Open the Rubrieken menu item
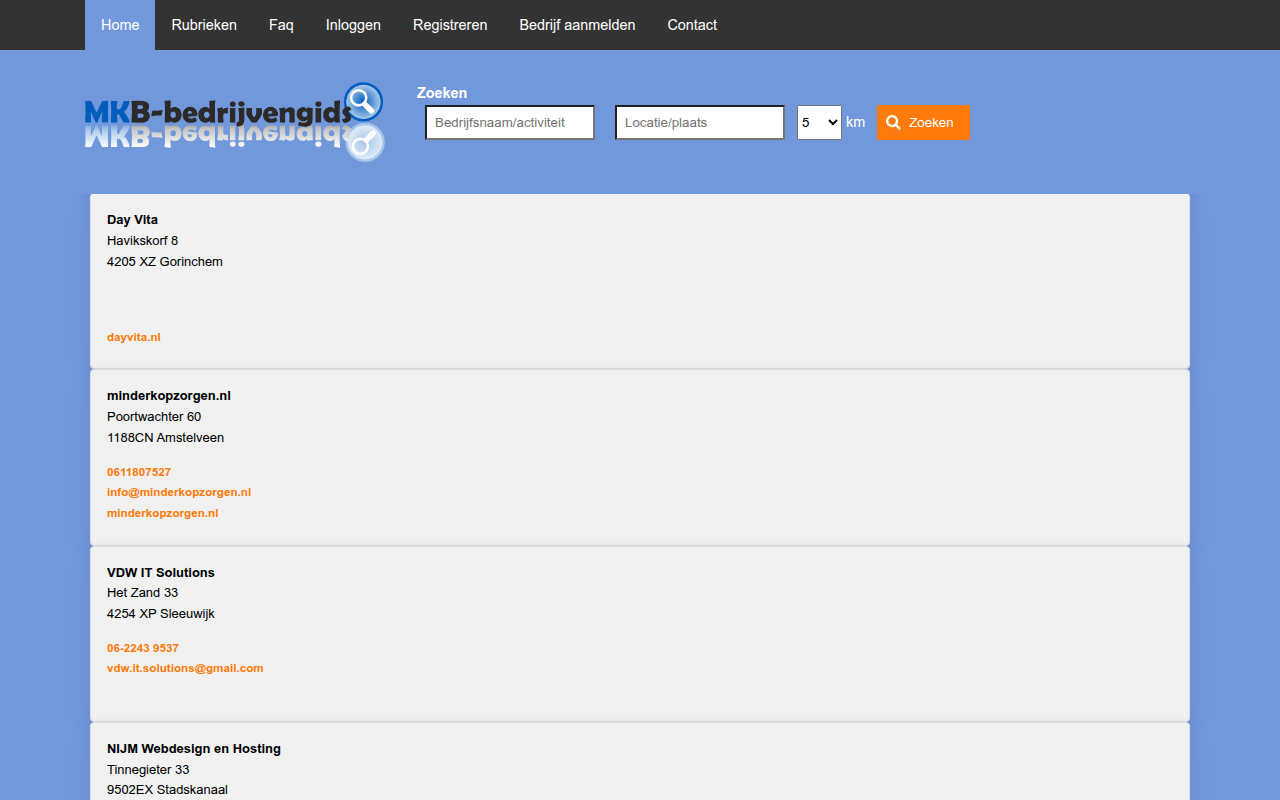 click(x=204, y=25)
